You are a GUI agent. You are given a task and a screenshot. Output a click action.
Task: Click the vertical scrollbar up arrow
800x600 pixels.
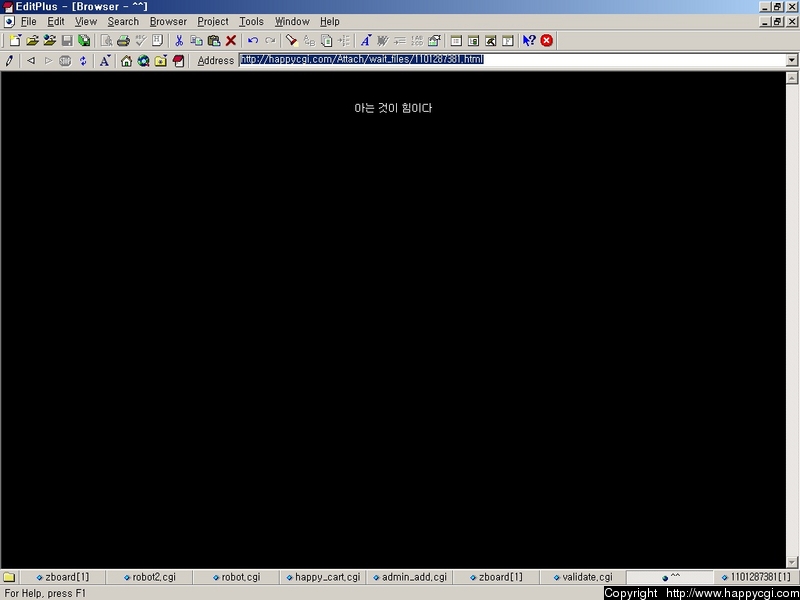[791, 78]
